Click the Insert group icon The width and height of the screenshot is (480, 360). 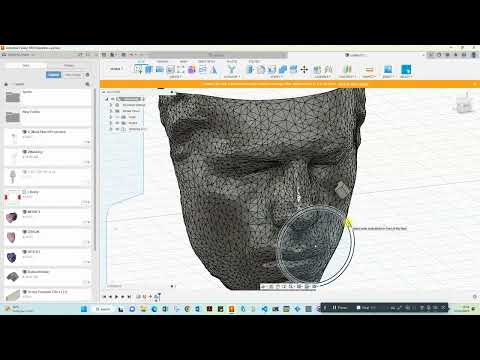pos(388,69)
